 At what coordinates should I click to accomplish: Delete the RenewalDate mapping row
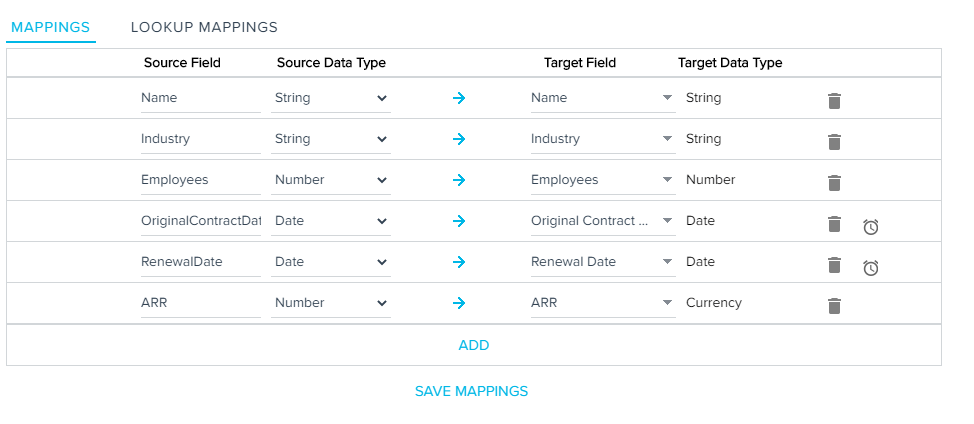834,264
